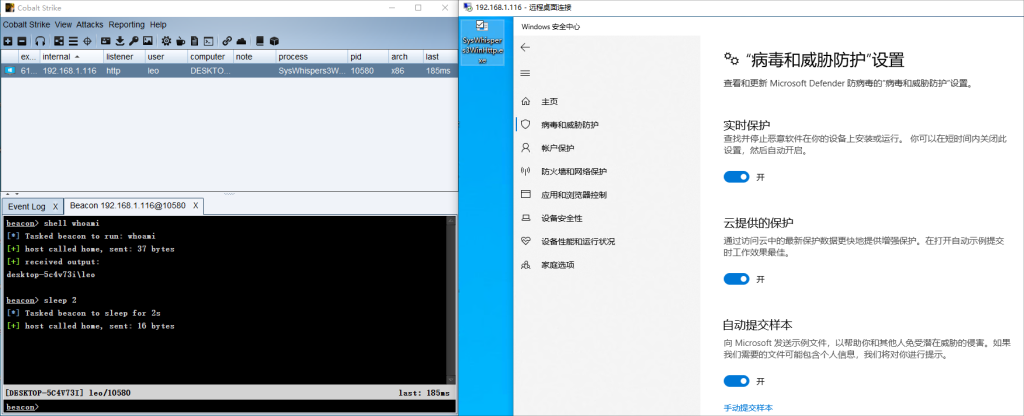The height and width of the screenshot is (416, 1024).
Task: Open the listeners headphones icon
Action: 40,41
